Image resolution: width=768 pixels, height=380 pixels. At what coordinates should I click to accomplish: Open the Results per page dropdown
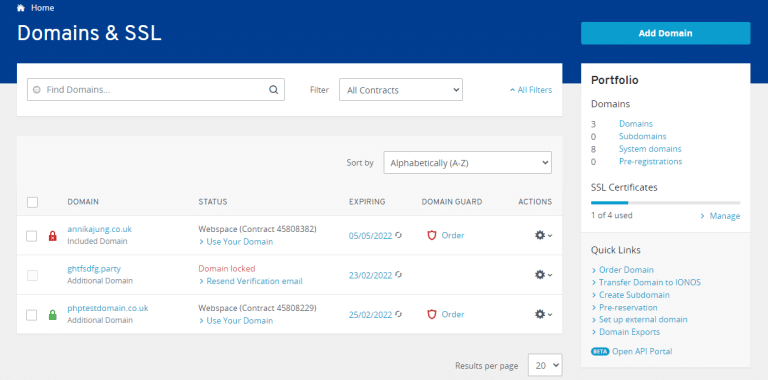[545, 365]
